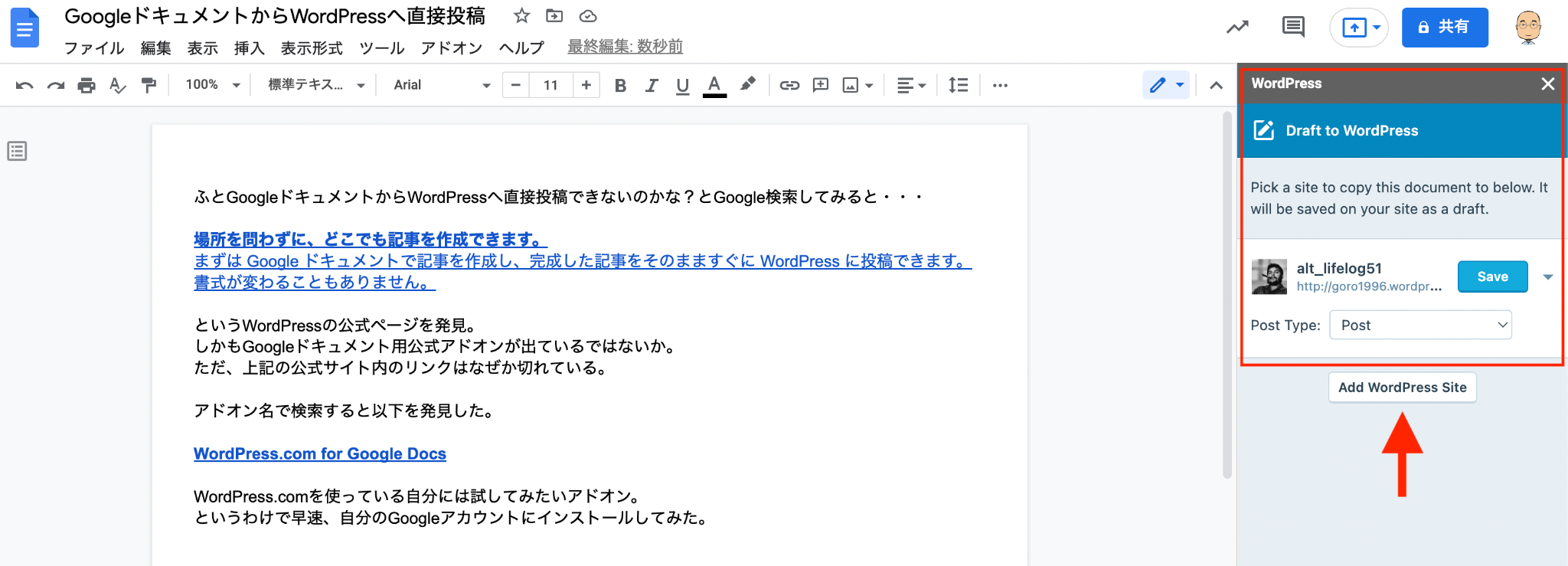
Task: Click the add comment toolbar icon
Action: pyautogui.click(x=821, y=85)
